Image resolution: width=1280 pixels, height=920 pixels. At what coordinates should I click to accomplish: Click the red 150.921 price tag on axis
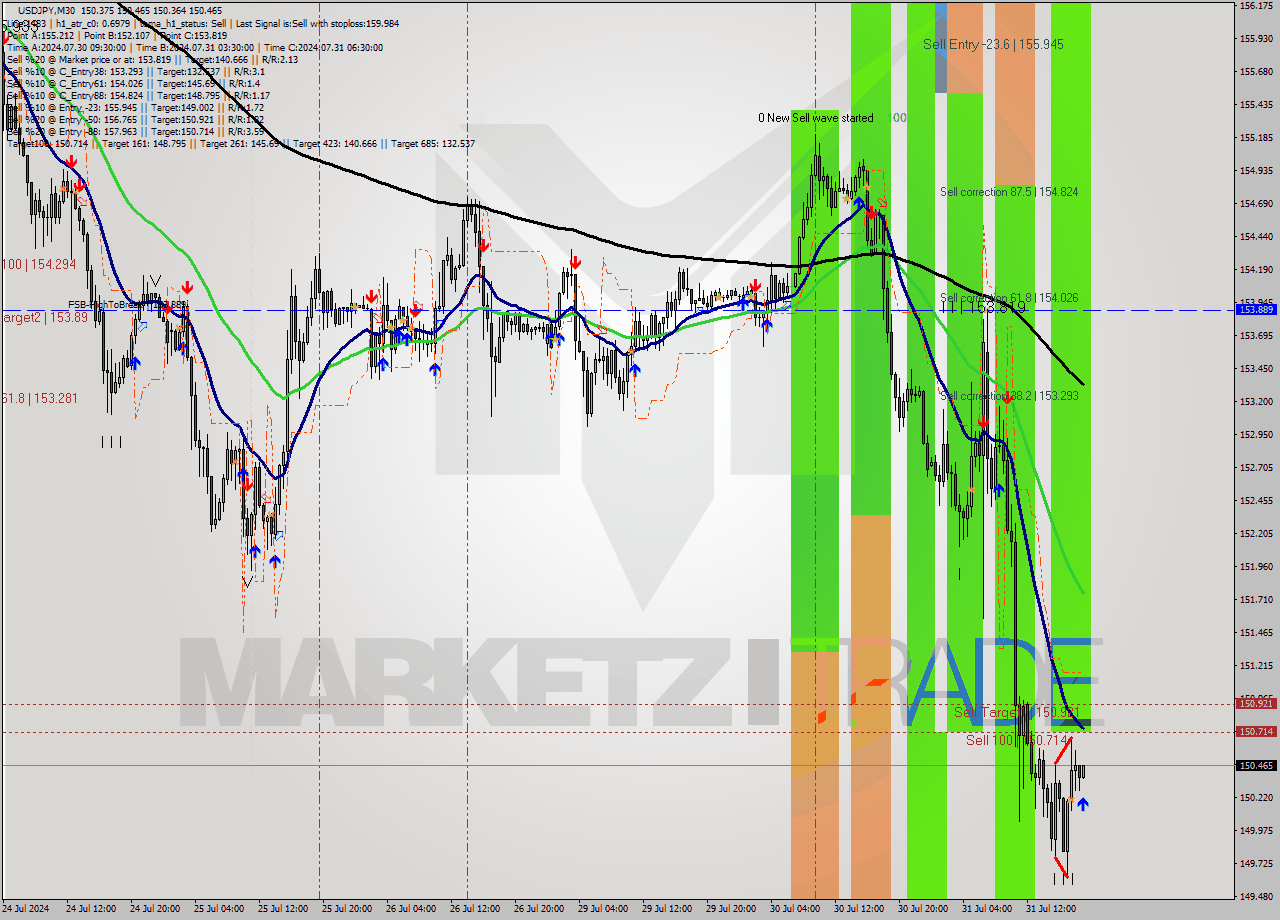[x=1256, y=704]
